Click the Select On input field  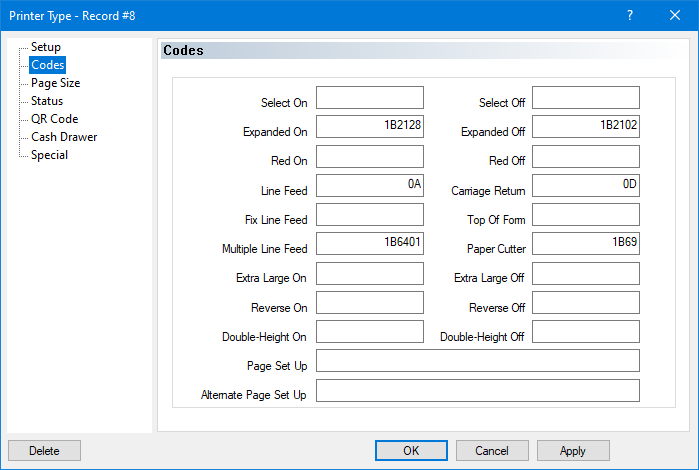click(x=370, y=98)
